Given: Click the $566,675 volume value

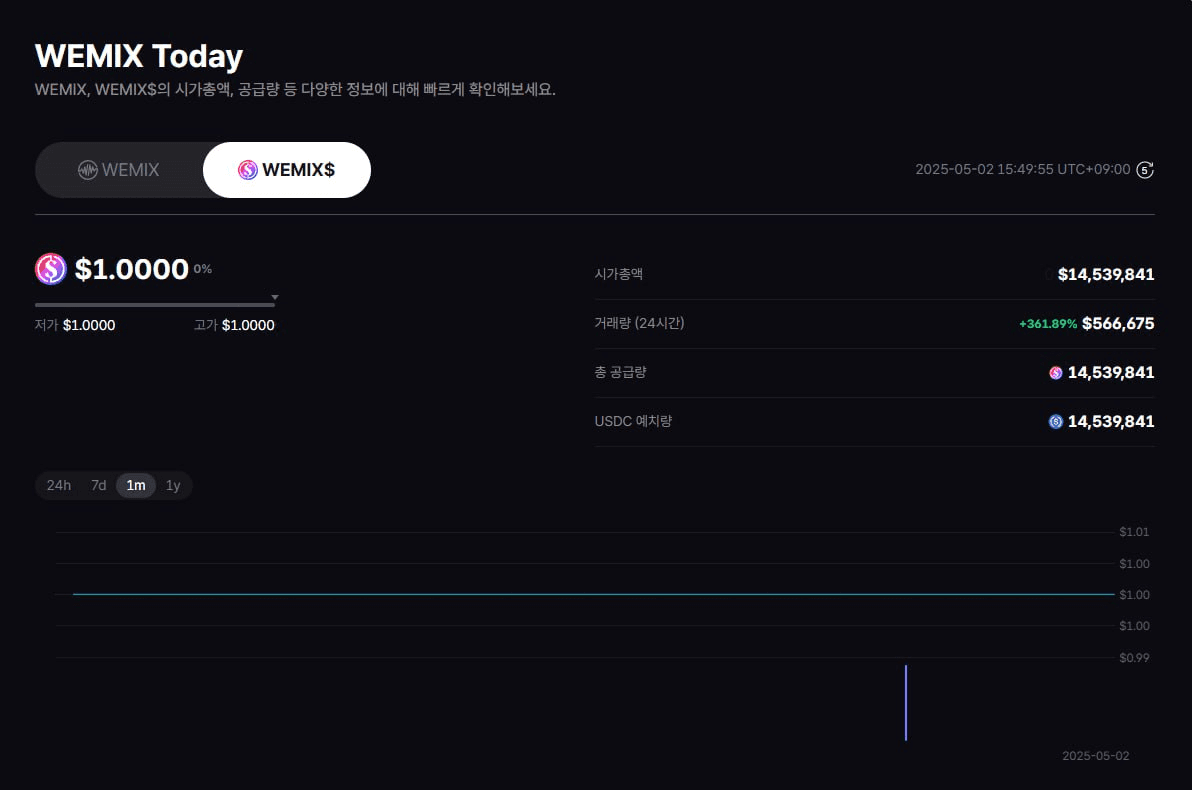Looking at the screenshot, I should (1118, 324).
